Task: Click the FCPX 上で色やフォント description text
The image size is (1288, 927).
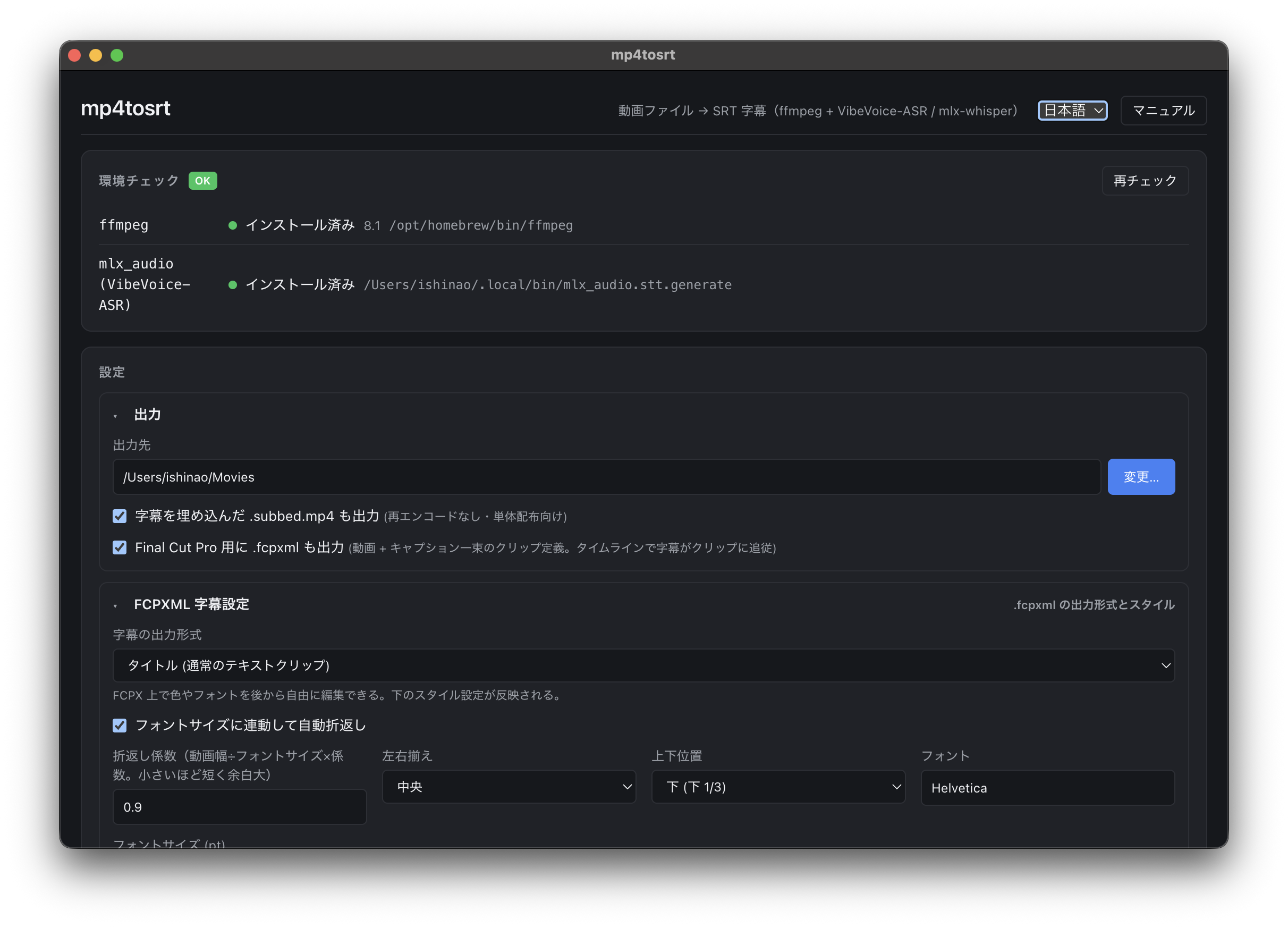Action: click(x=337, y=695)
